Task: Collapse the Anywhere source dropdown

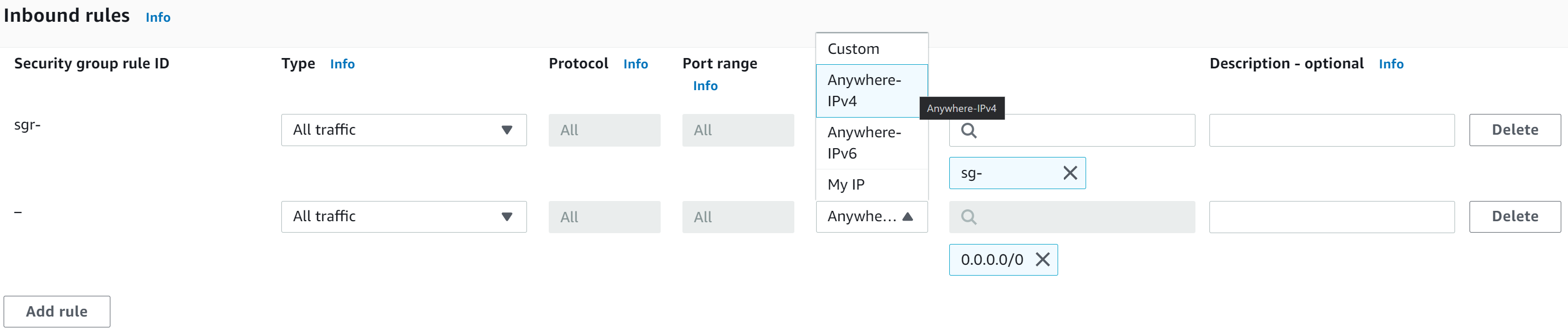Action: pos(871,217)
